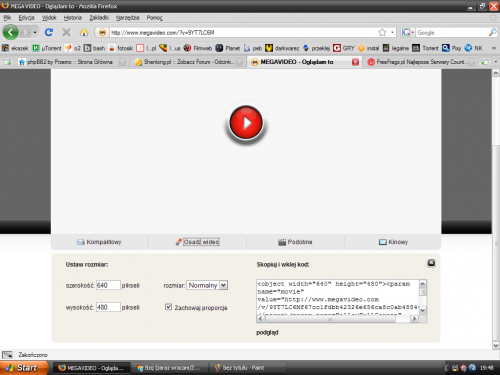500x375 pixels.
Task: Click the search magnifier in the Google box
Action: pos(492,32)
